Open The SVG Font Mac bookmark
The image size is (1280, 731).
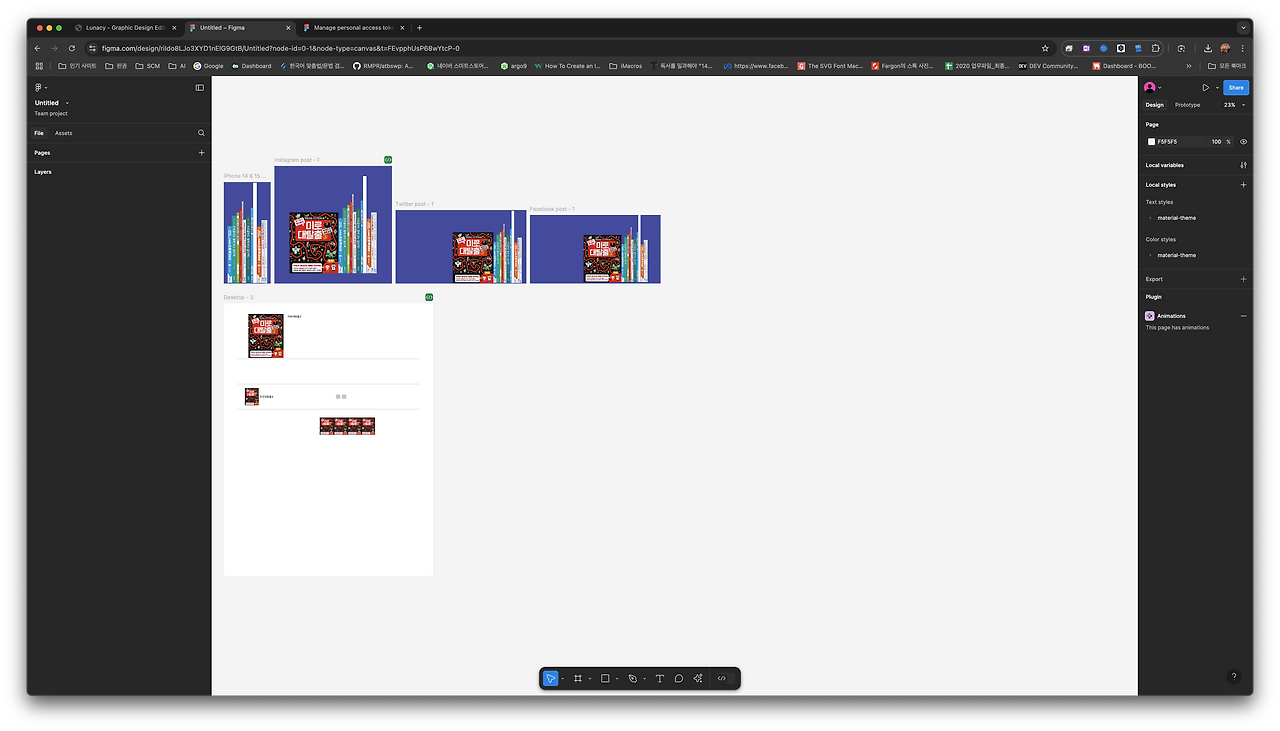click(x=830, y=66)
